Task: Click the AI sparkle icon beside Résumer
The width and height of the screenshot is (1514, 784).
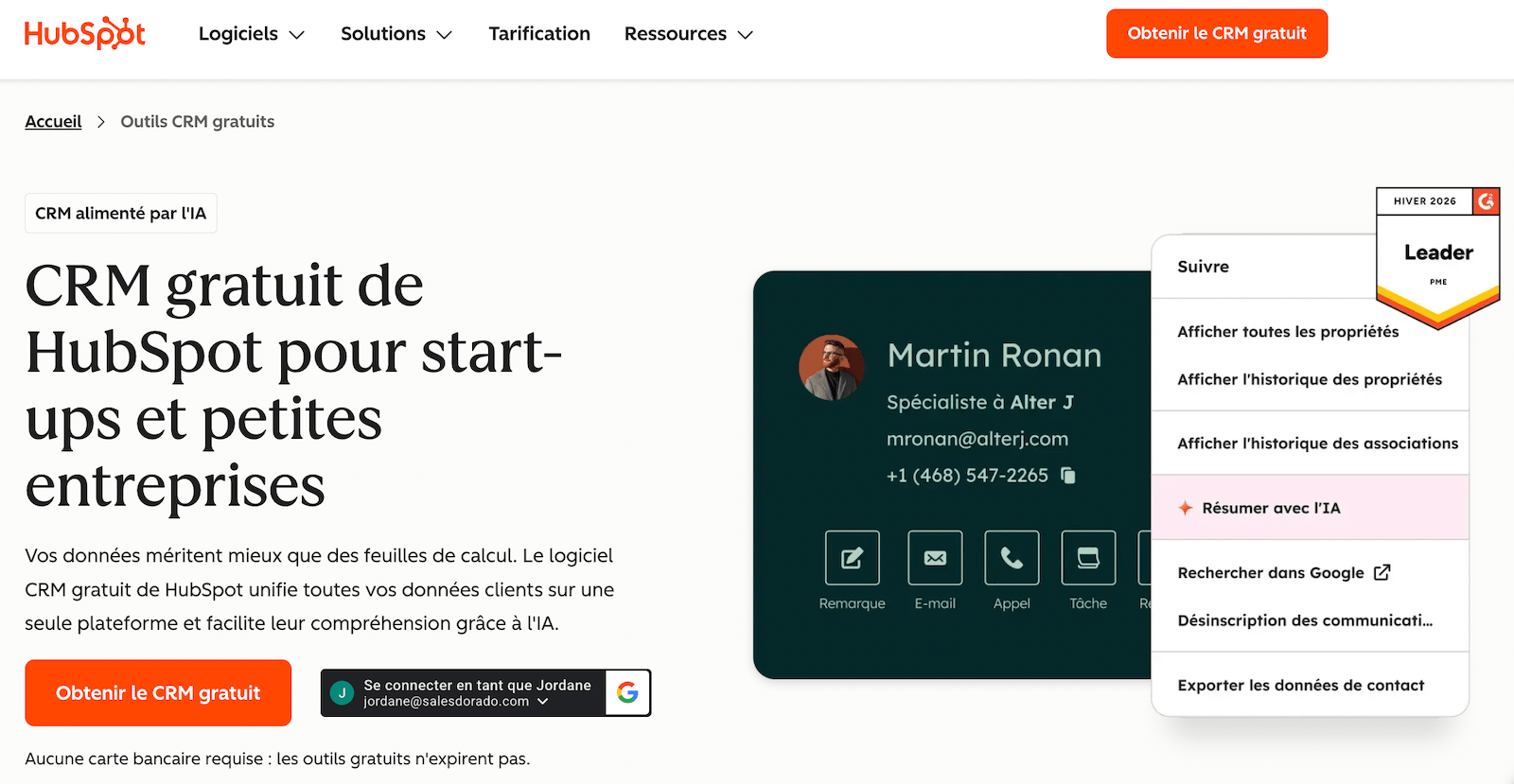Action: tap(1185, 508)
